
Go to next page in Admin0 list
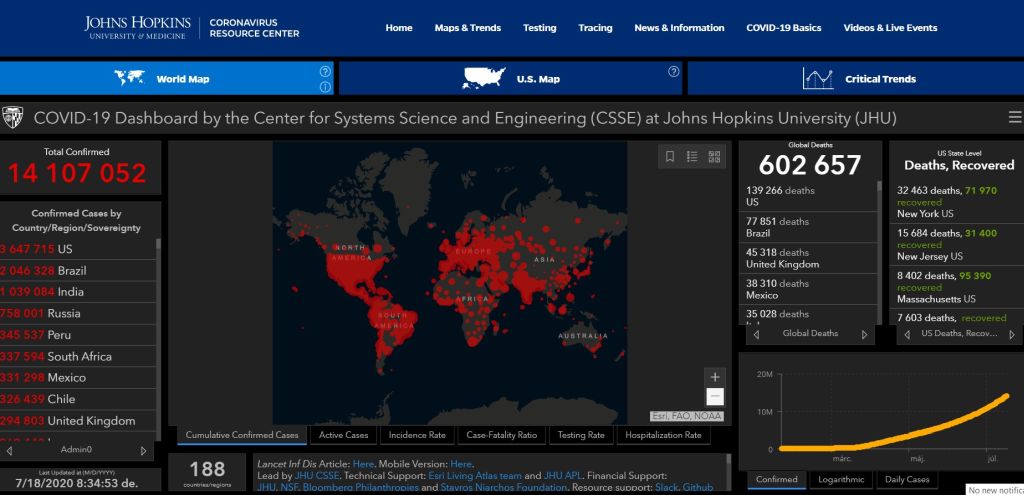[x=144, y=451]
